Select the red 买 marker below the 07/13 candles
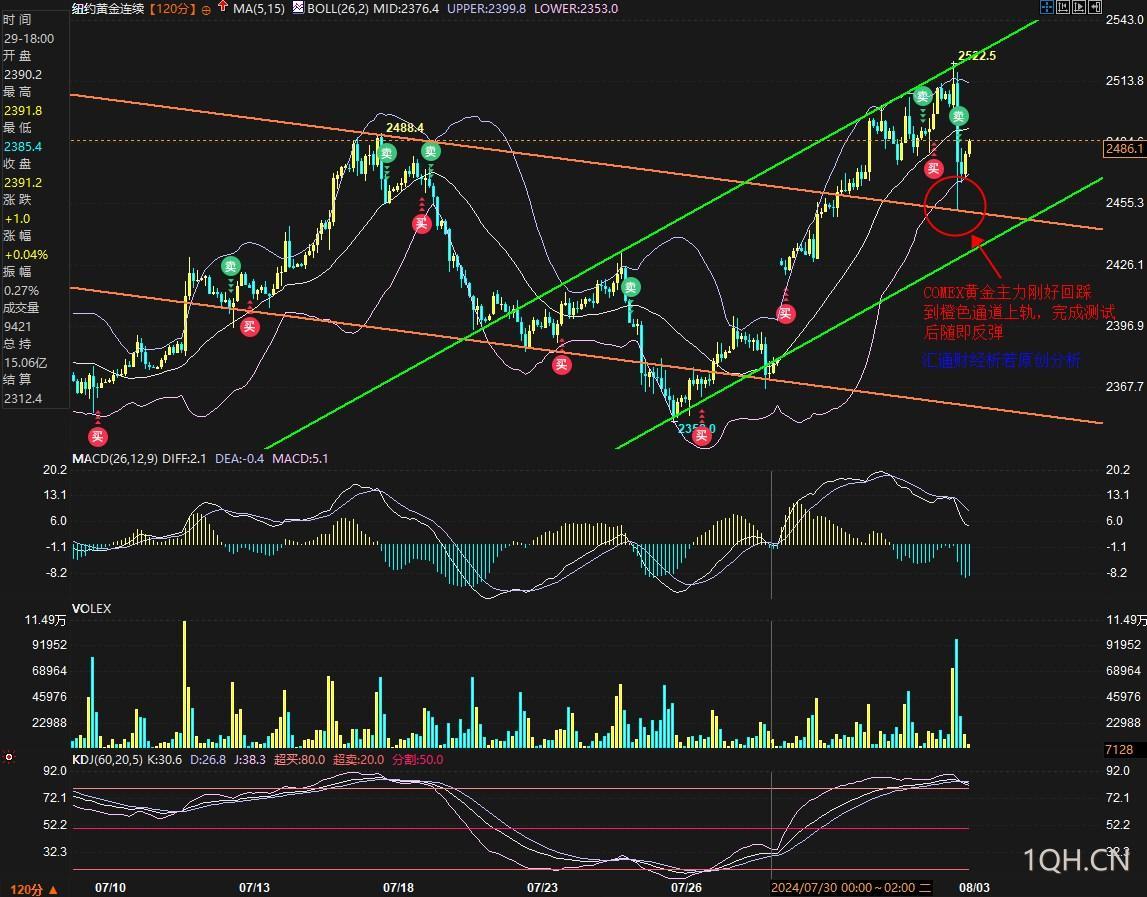 (249, 326)
